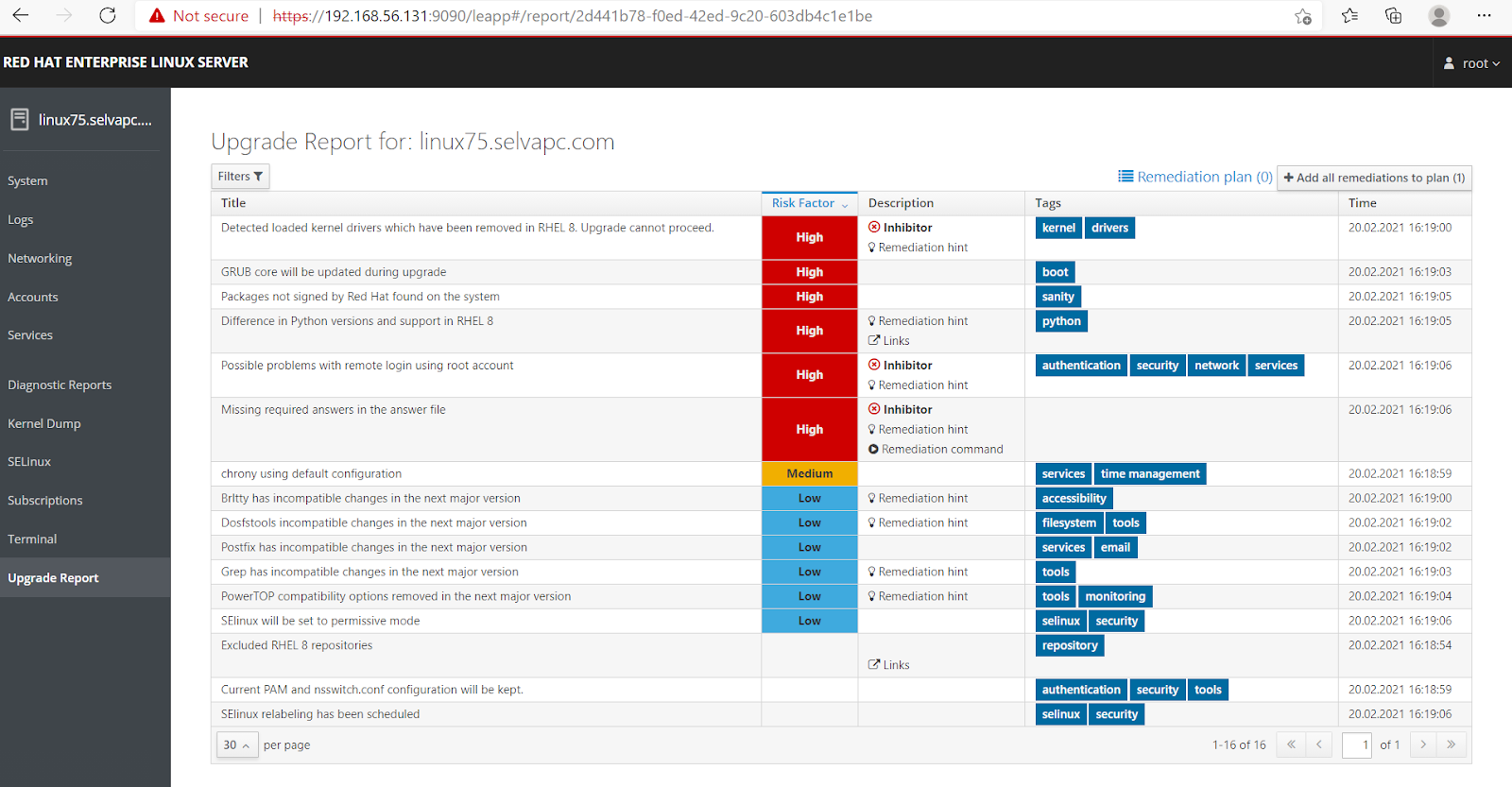Image resolution: width=1512 pixels, height=787 pixels.
Task: Open 'PowerTOP compatibility options removed' row
Action: [841, 597]
